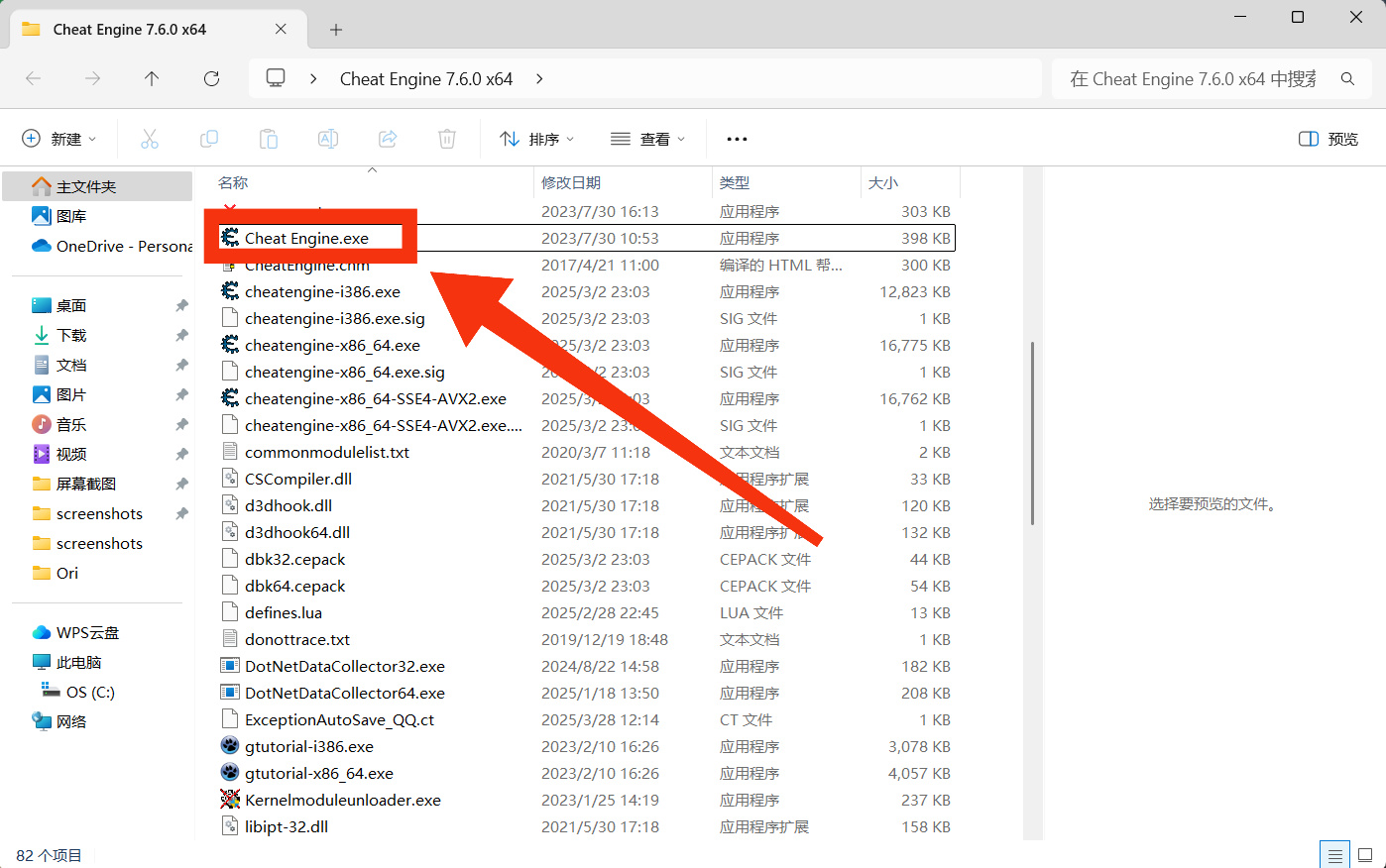Select the Cheat Engine.exe file icon

point(230,238)
